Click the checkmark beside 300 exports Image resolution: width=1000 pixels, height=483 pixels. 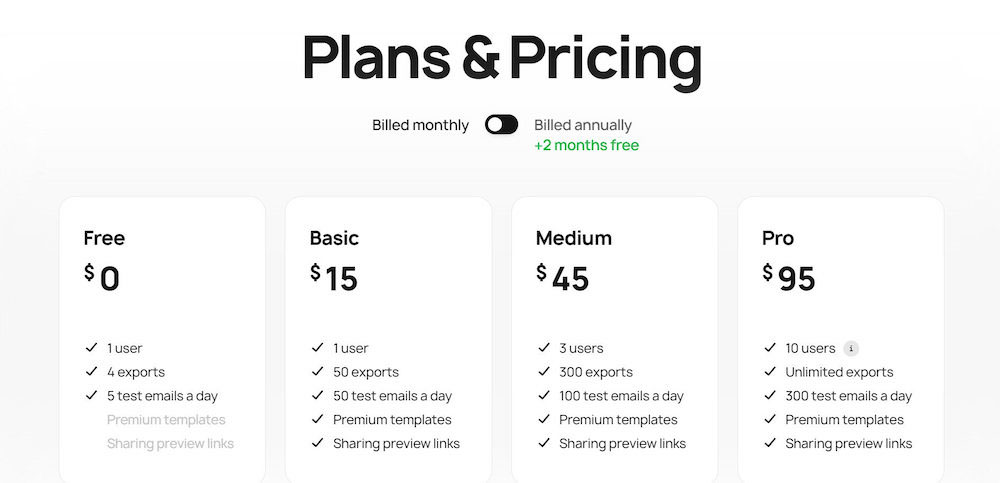(x=543, y=371)
